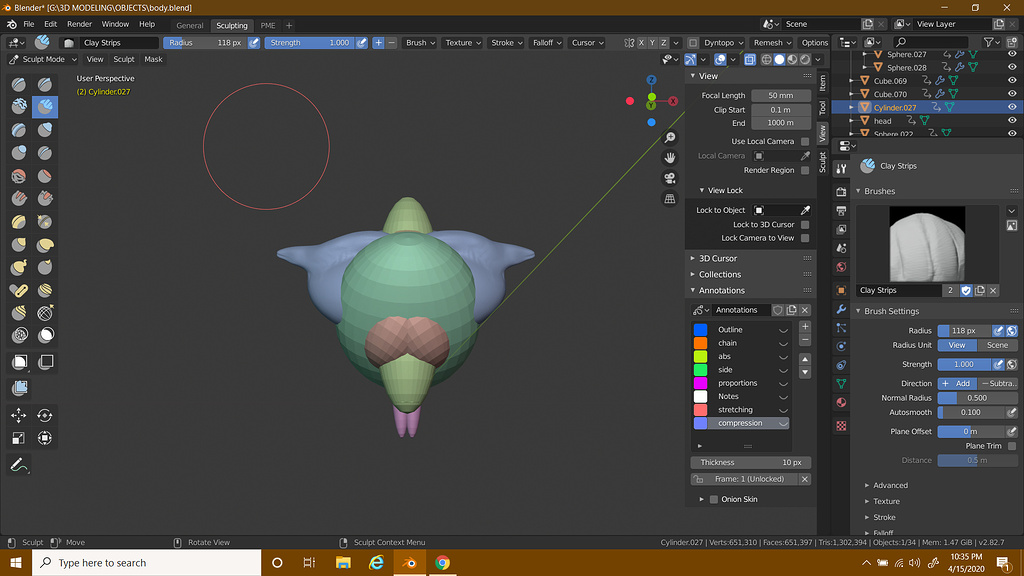
Task: Move annotation layer up
Action: (x=805, y=359)
